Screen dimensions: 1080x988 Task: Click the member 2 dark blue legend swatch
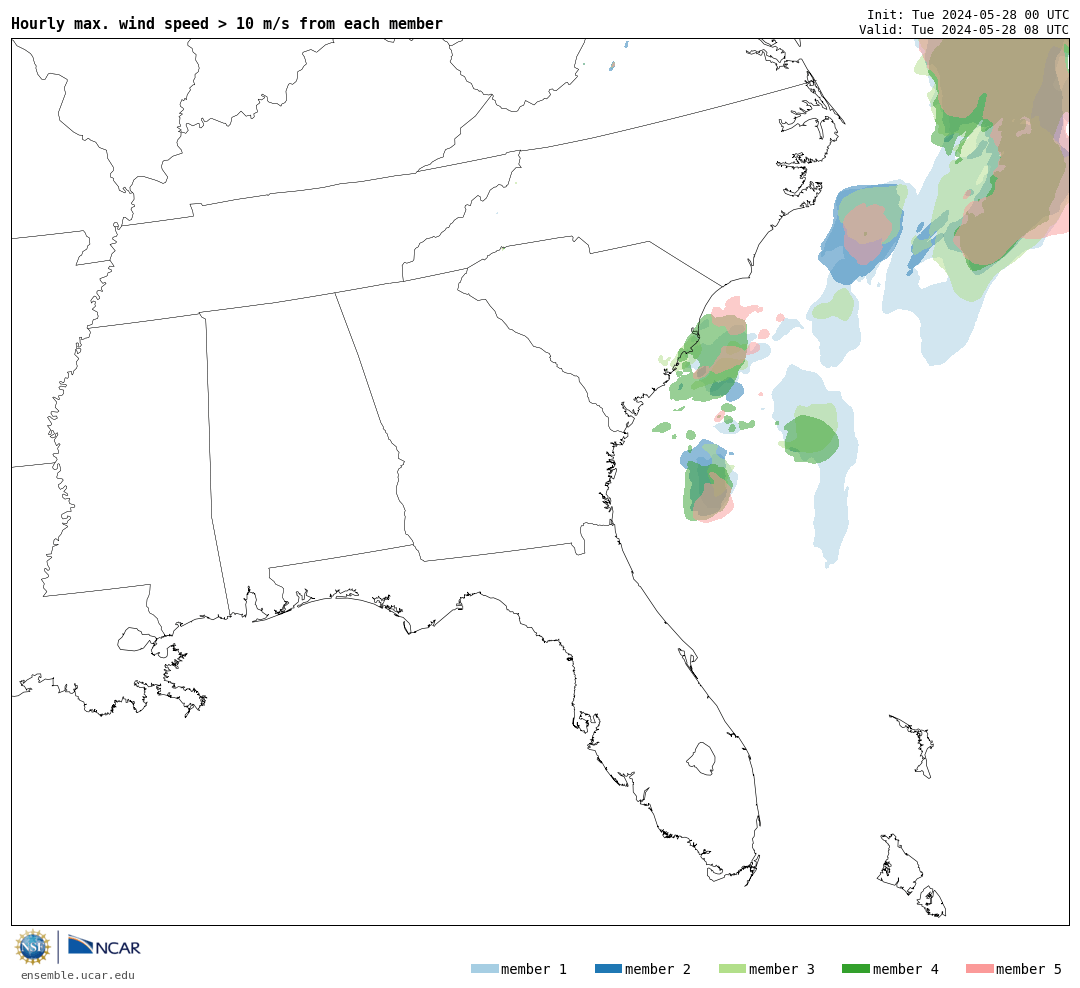click(x=608, y=969)
